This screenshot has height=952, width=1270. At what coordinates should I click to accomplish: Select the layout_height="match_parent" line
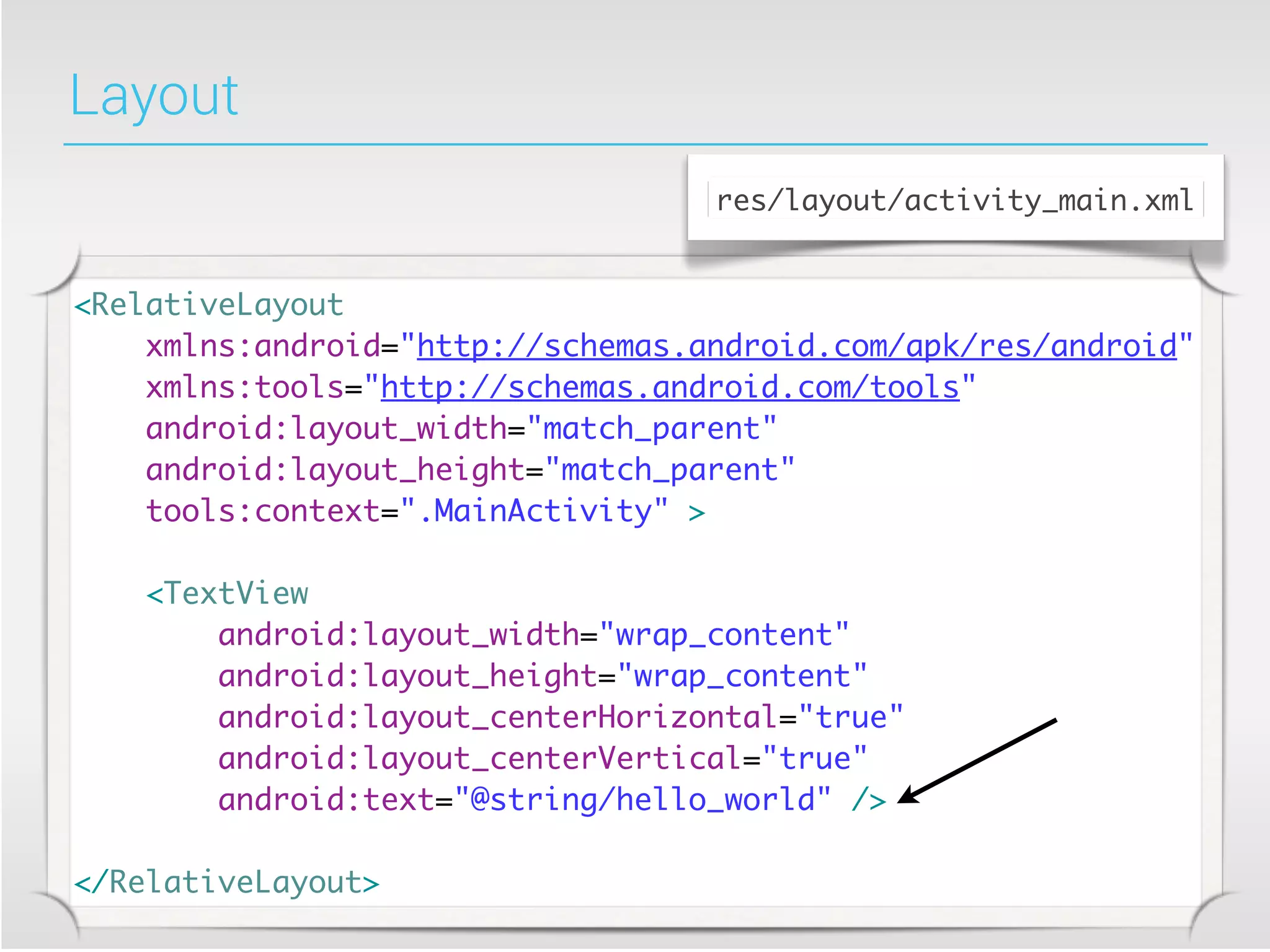(470, 470)
